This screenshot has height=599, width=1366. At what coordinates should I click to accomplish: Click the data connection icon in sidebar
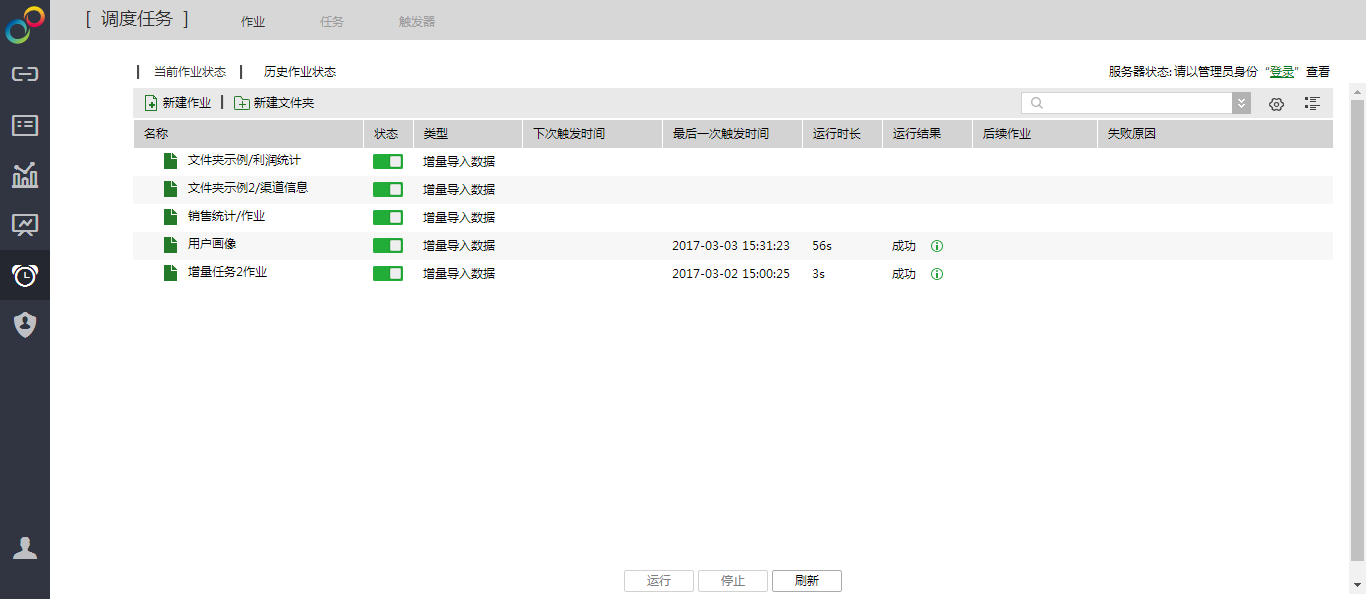25,74
